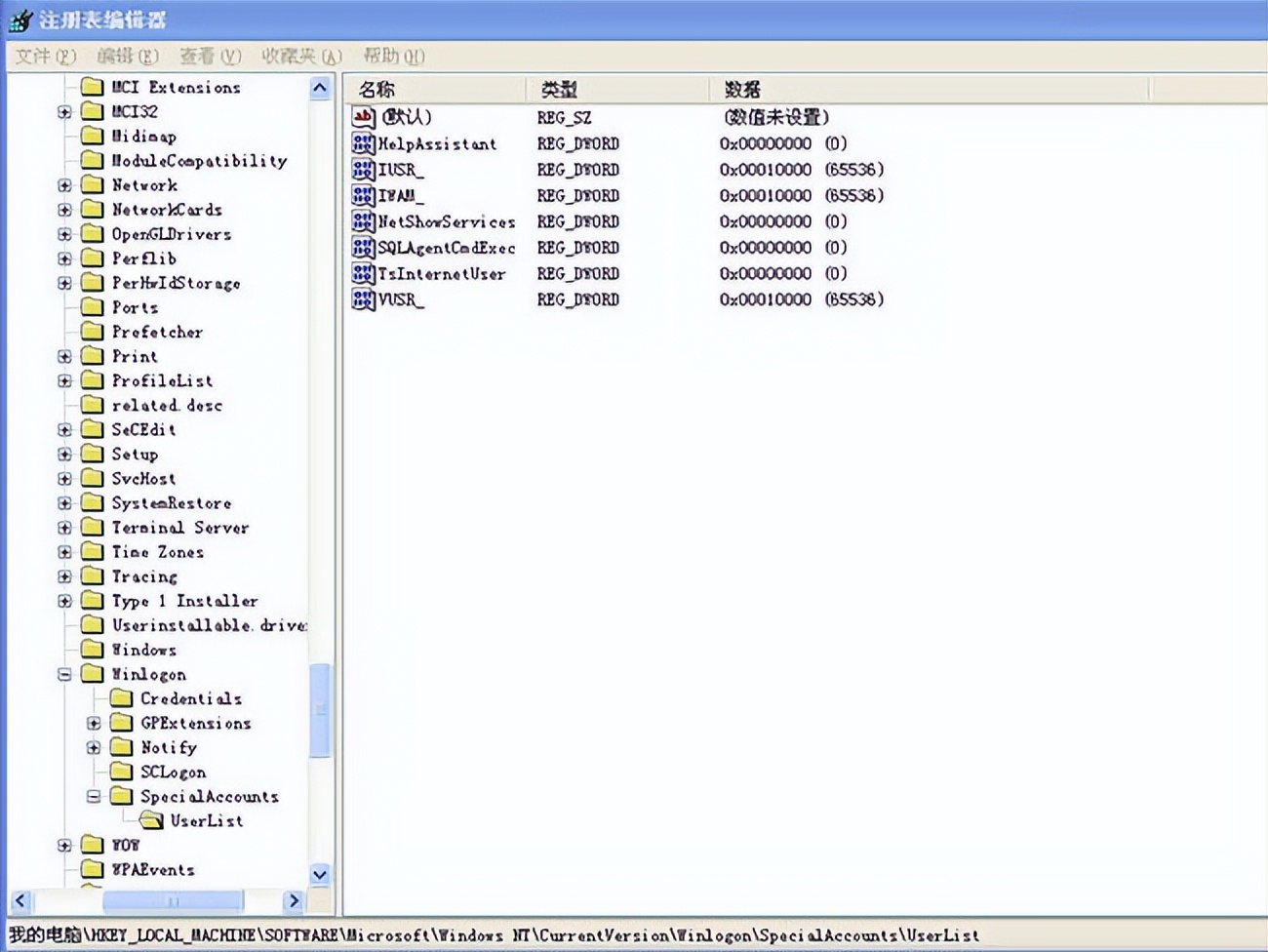The width and height of the screenshot is (1268, 952).
Task: Sort values by the 类型 column header
Action: click(x=585, y=89)
